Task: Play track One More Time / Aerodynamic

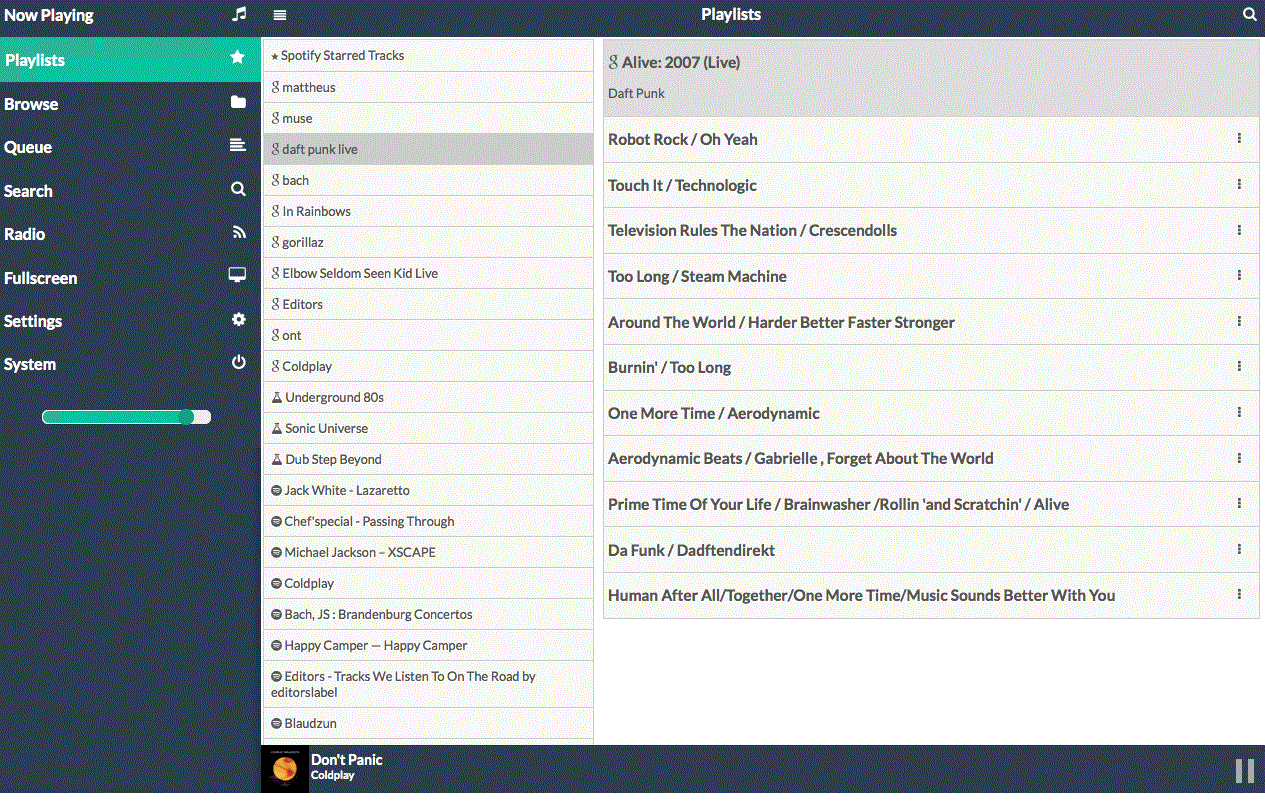Action: point(714,413)
